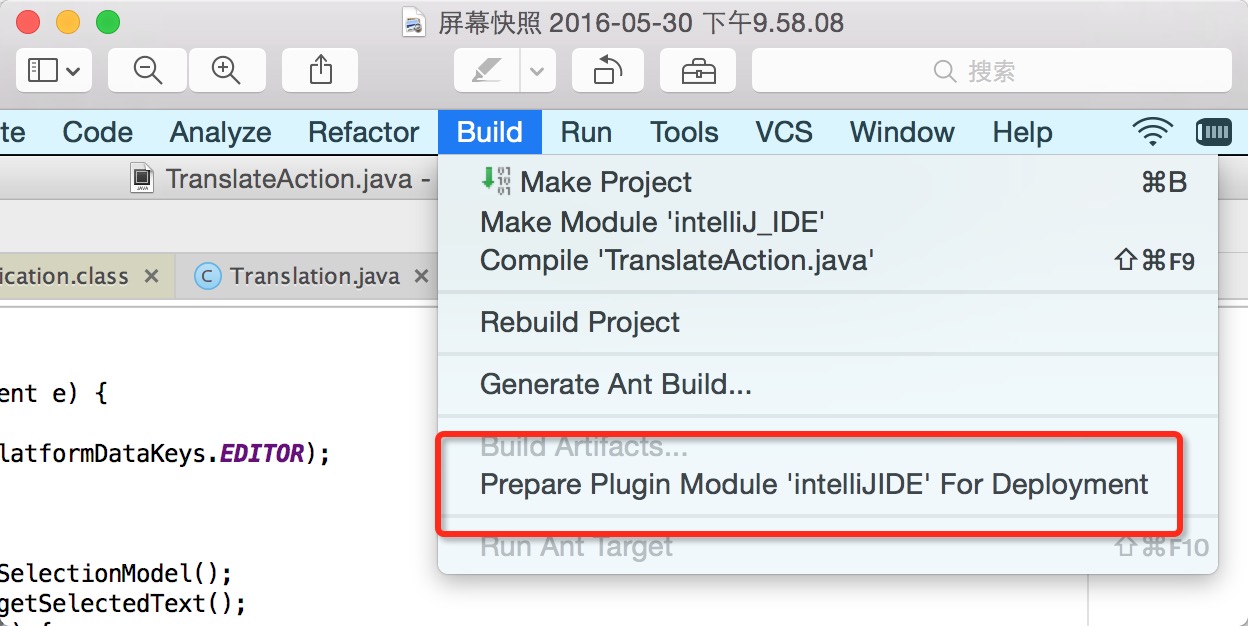Screen dimensions: 1248x626
Task: Open the sidebar view dropdown
Action: 54,70
